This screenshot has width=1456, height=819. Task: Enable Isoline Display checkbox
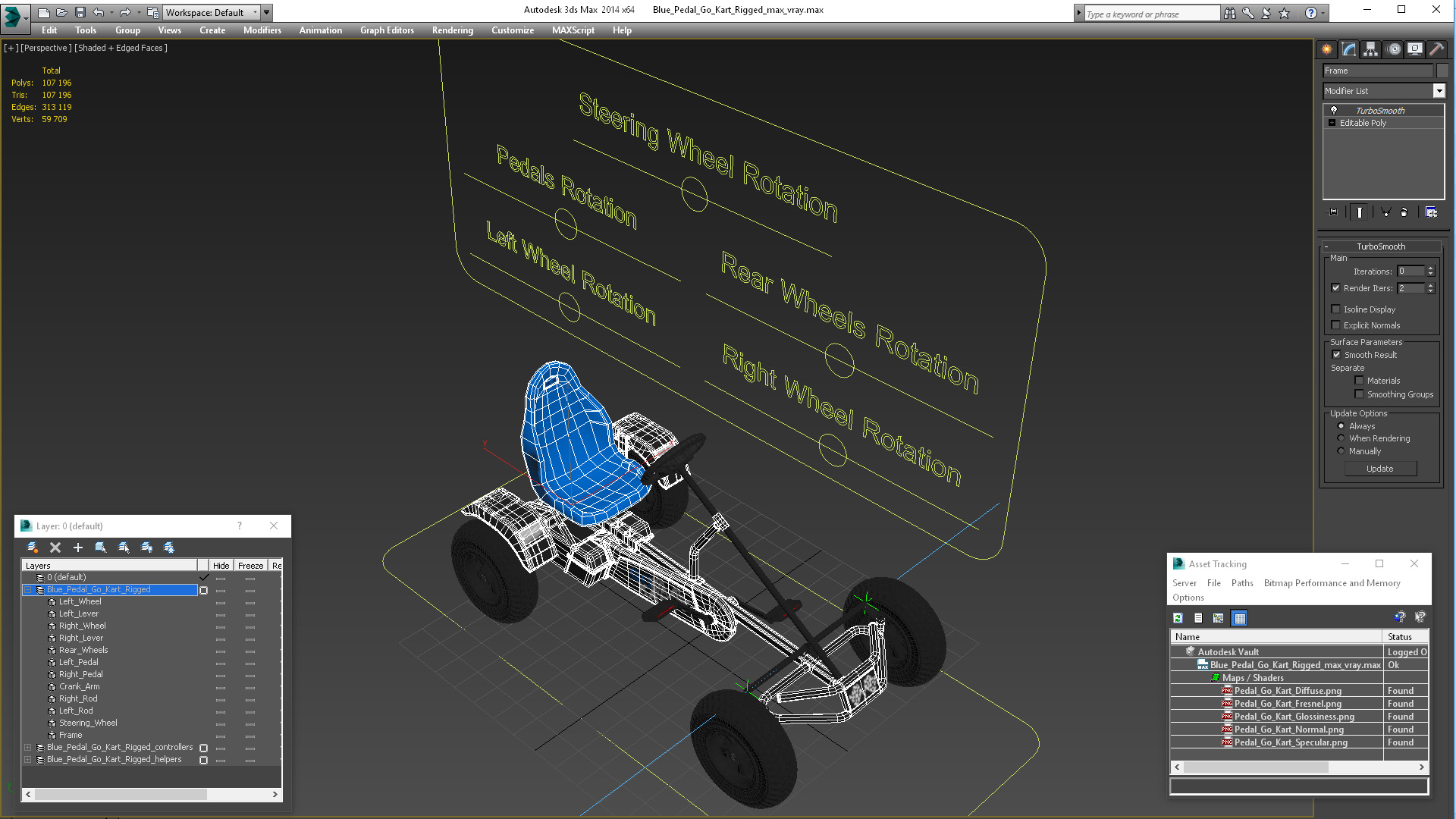click(x=1336, y=309)
